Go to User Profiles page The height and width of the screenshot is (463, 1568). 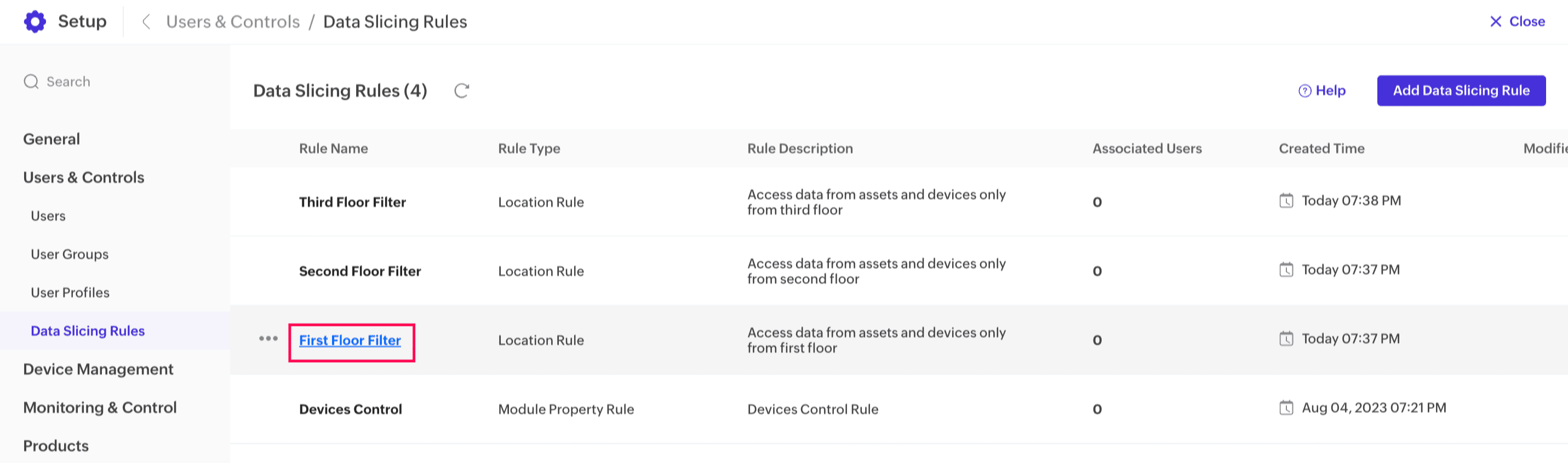70,293
